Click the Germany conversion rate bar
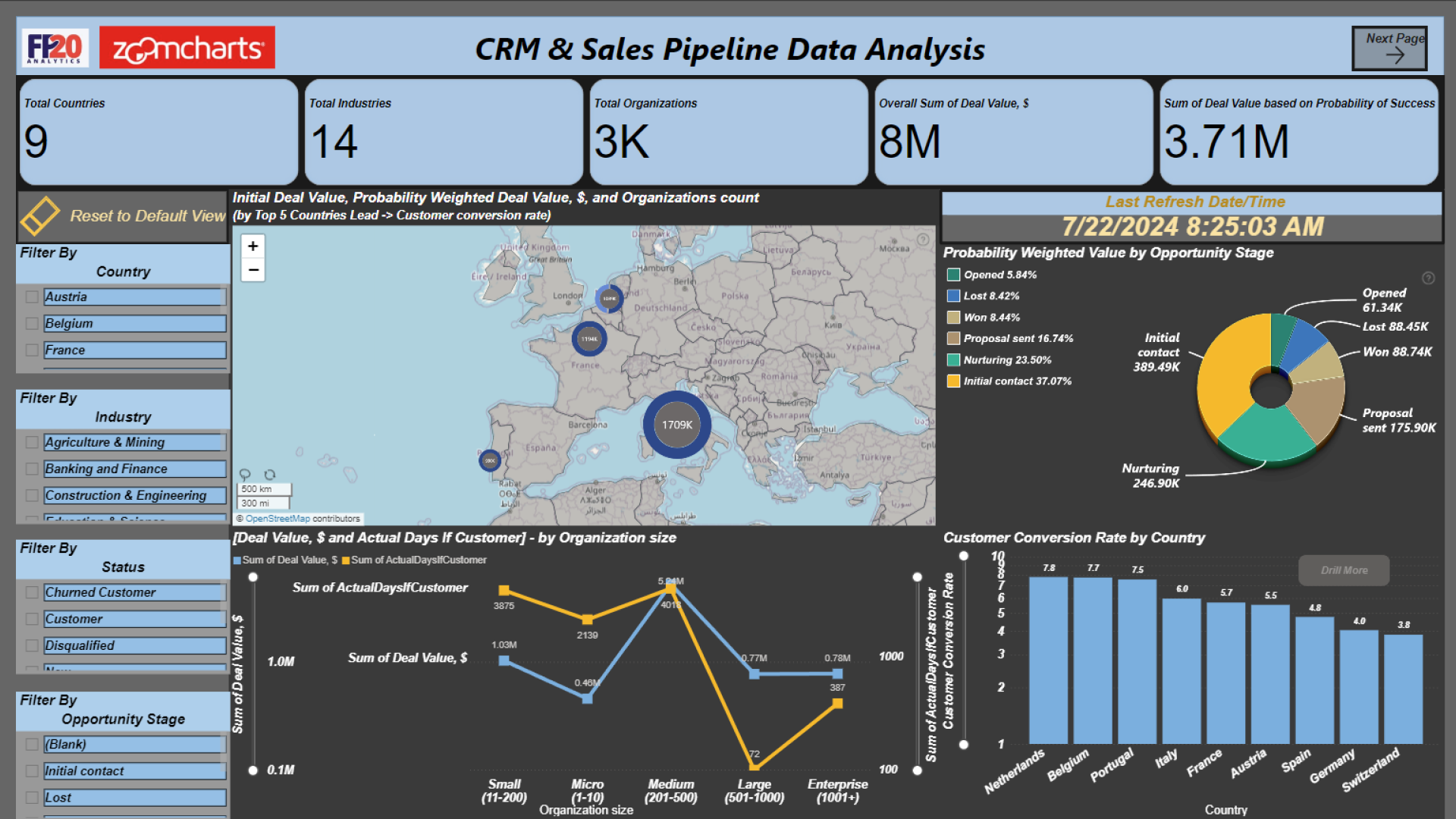 tap(1359, 687)
